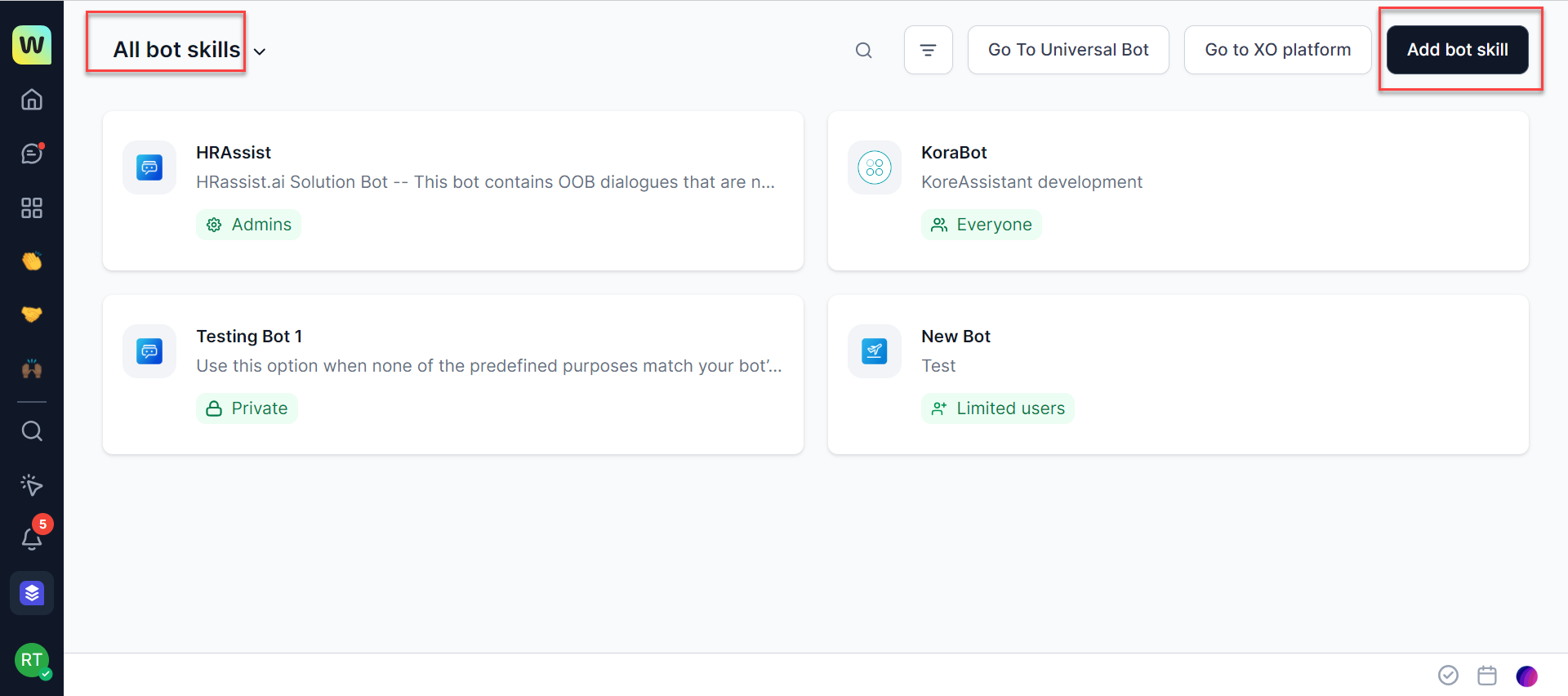1568x696 pixels.
Task: Open notifications bell with 5 badge
Action: [32, 538]
